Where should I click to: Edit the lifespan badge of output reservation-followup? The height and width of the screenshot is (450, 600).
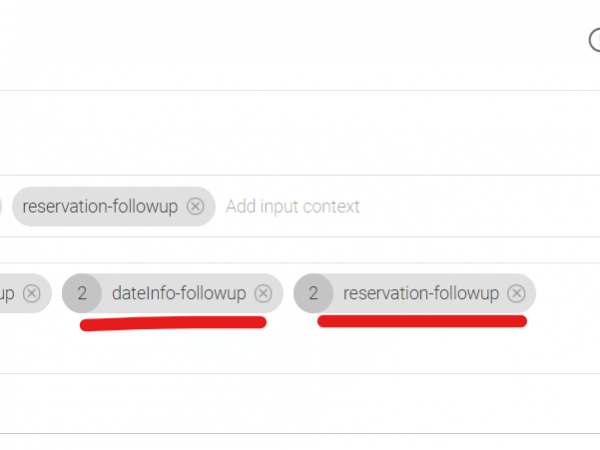click(314, 293)
